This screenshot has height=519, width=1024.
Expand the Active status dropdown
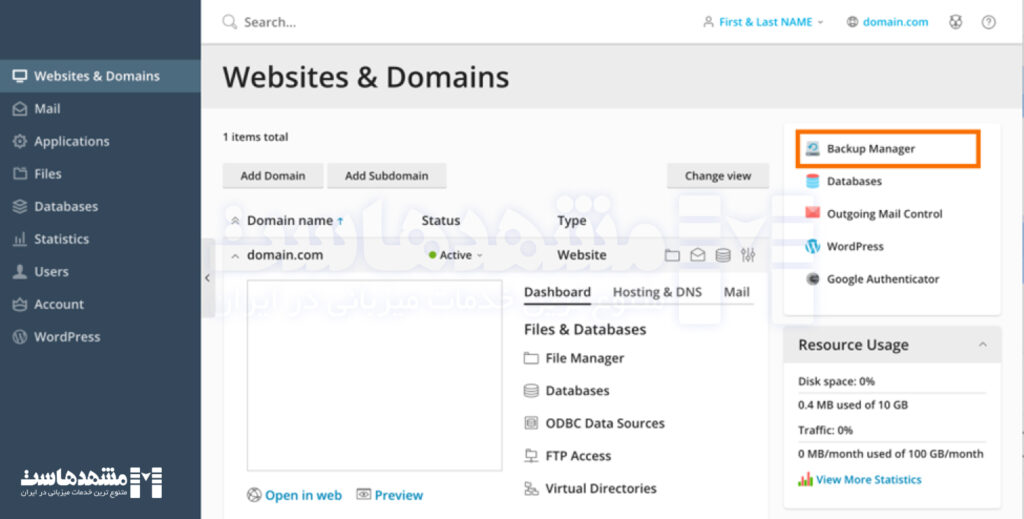(x=456, y=255)
